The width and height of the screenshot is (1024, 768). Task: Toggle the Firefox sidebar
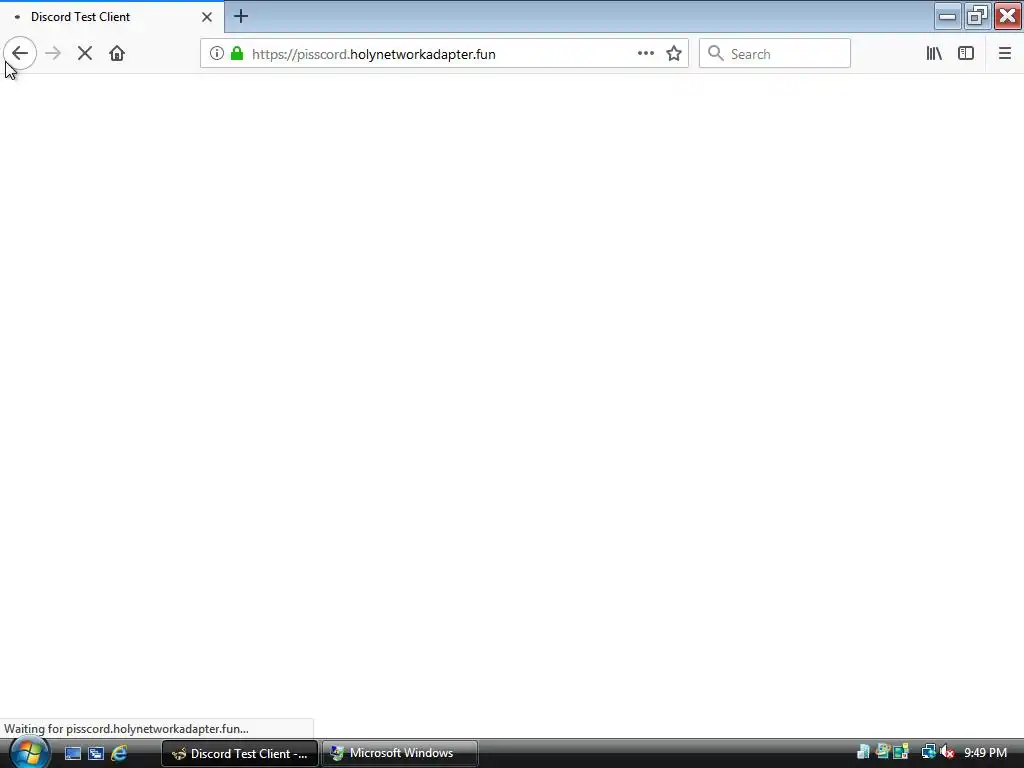(x=966, y=54)
